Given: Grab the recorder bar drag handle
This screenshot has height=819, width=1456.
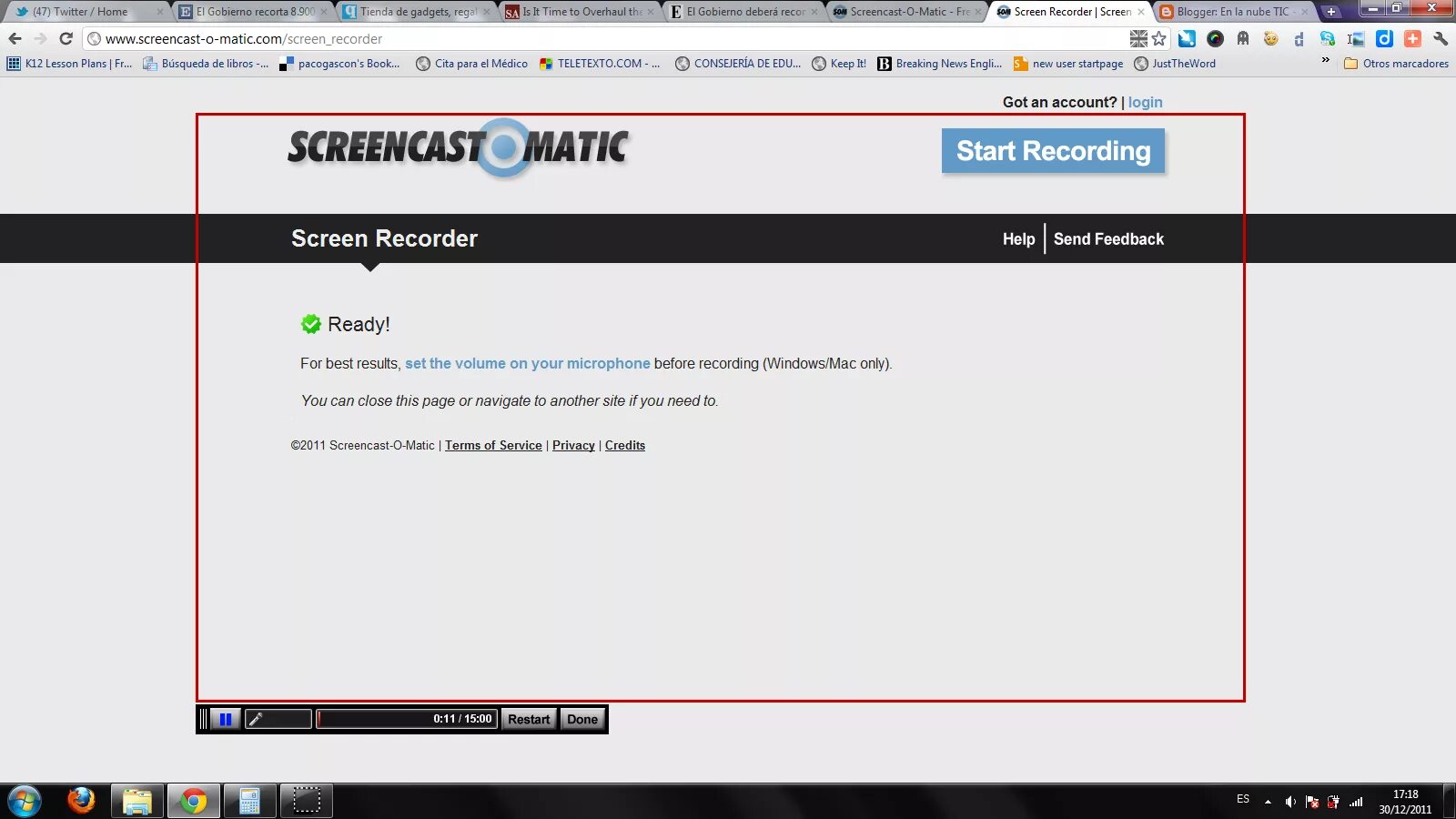Looking at the screenshot, I should coord(204,719).
